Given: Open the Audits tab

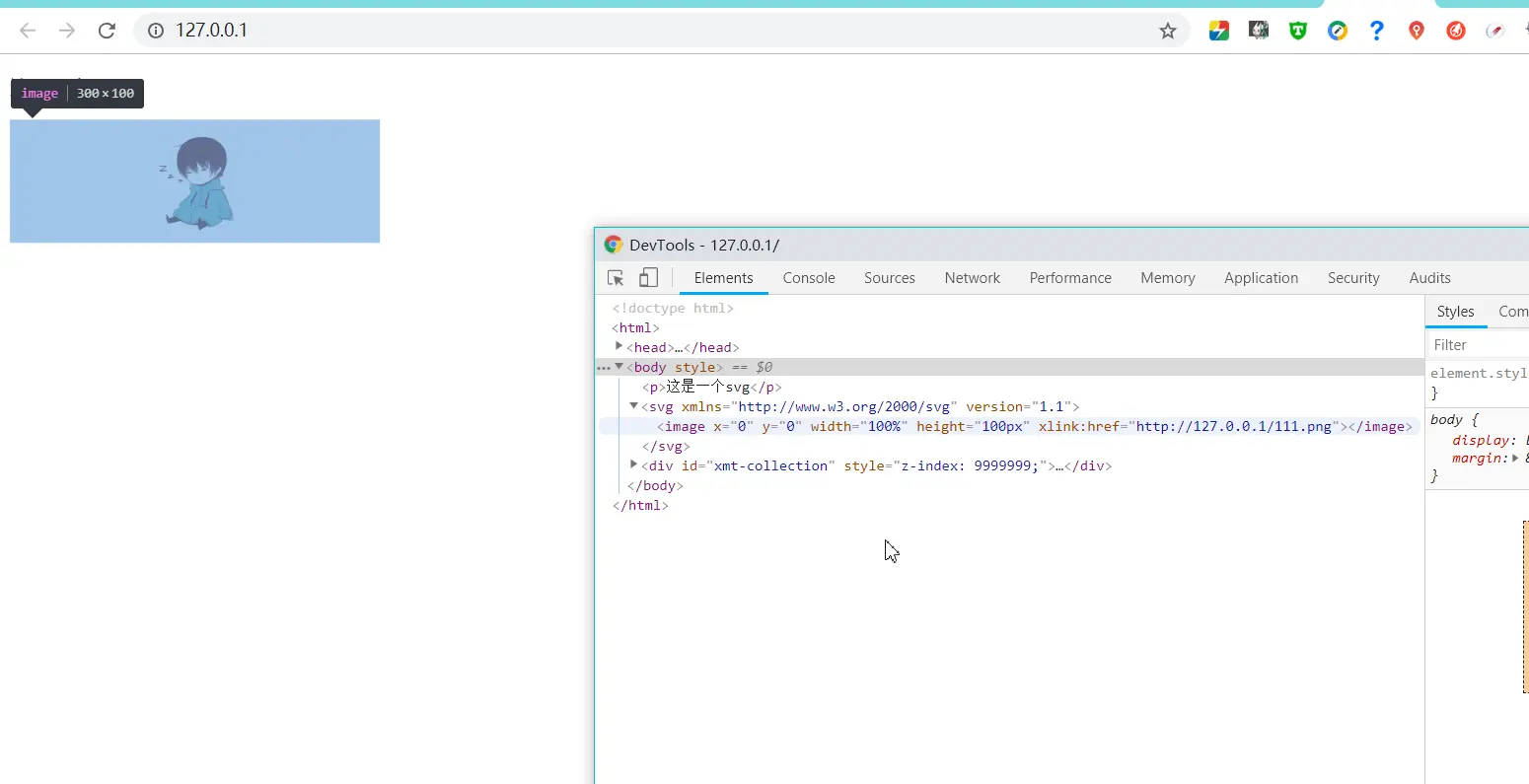Looking at the screenshot, I should (x=1430, y=278).
